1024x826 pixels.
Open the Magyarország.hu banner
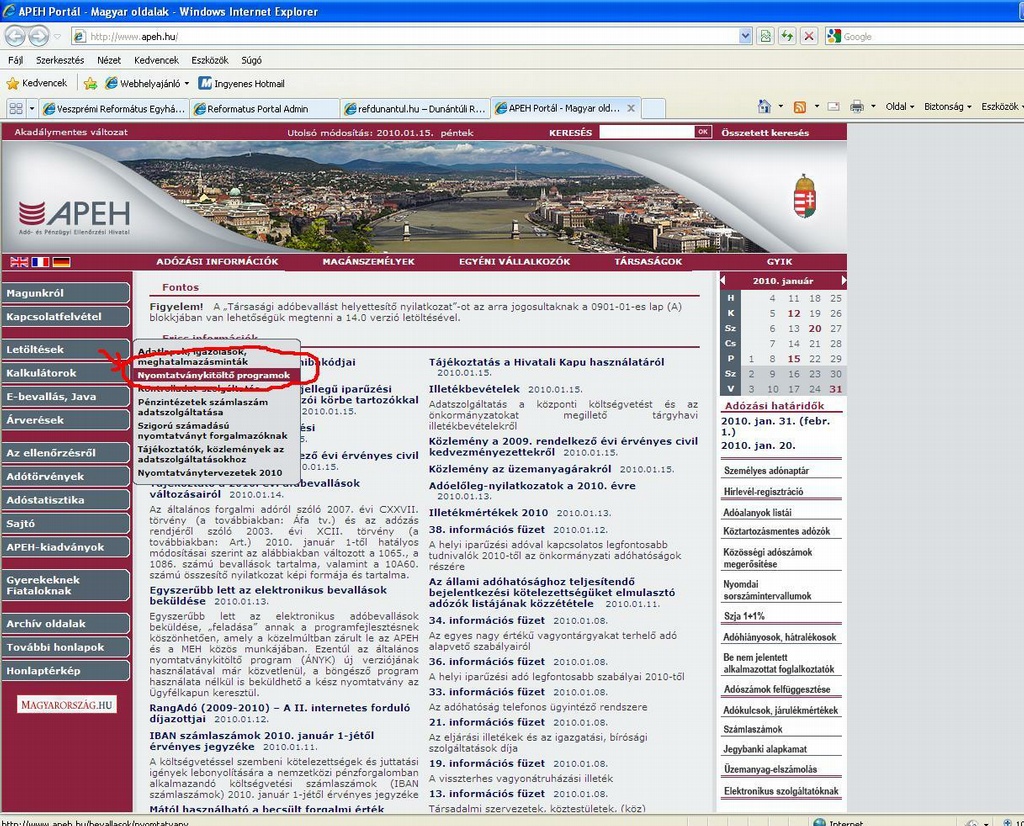pos(67,705)
